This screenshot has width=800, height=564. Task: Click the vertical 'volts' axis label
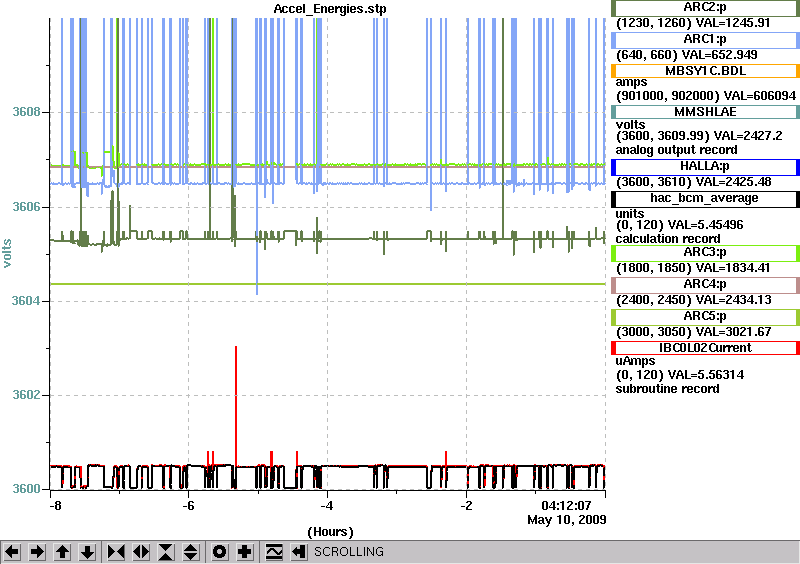[7, 254]
